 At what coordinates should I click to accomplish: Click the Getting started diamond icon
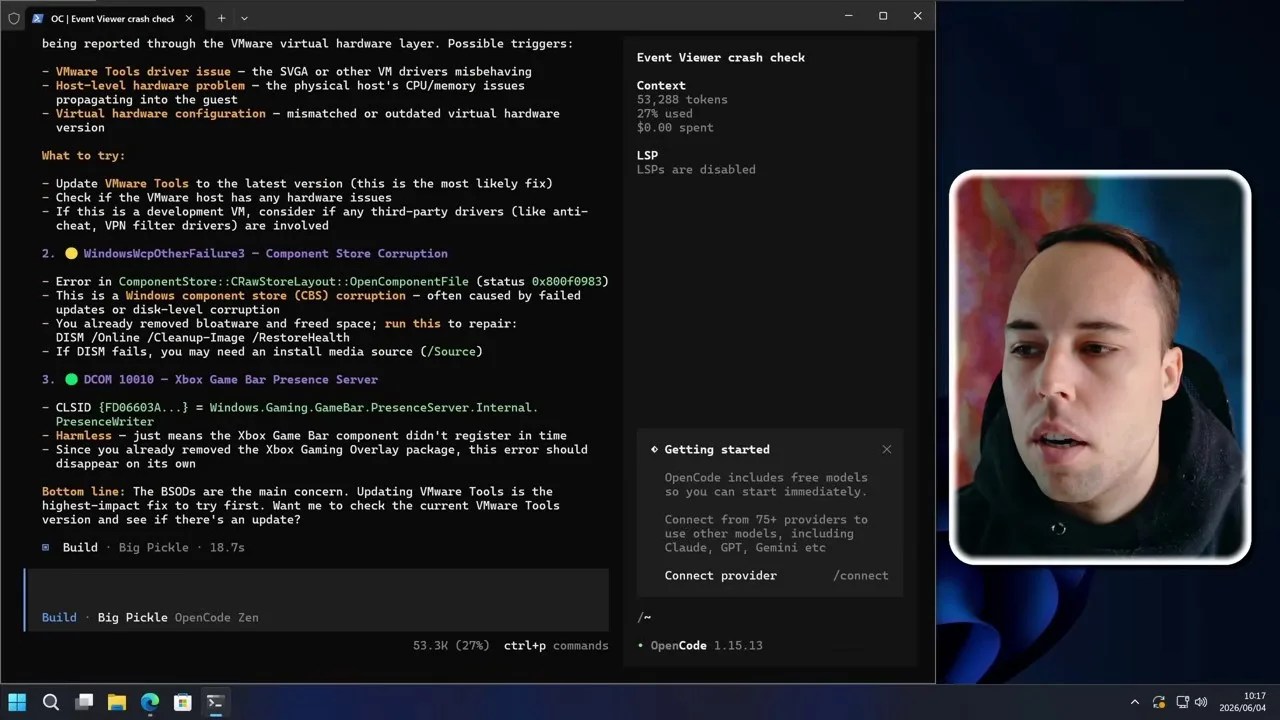pyautogui.click(x=654, y=449)
